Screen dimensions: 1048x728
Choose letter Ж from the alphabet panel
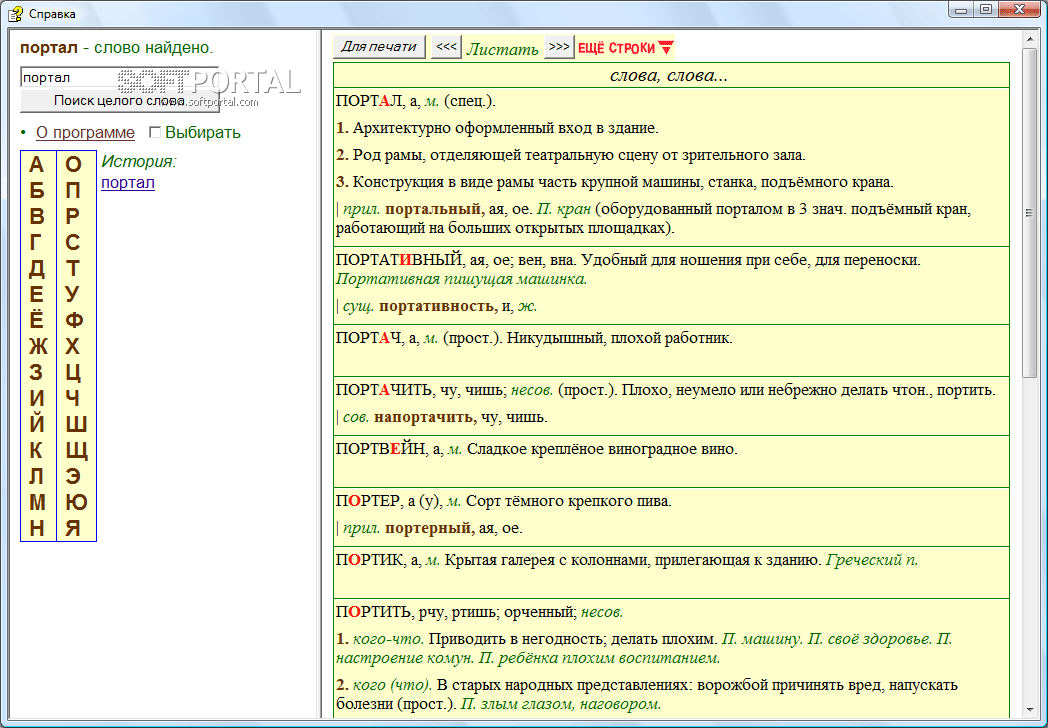click(37, 347)
